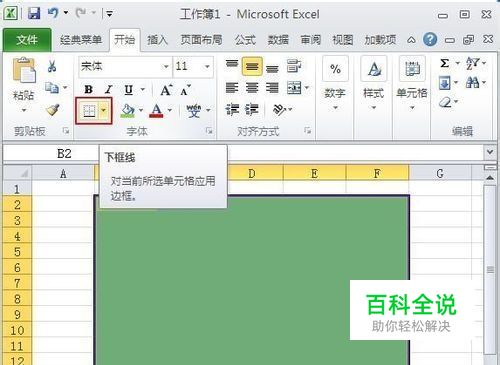Align text to the top
The height and width of the screenshot is (365, 500).
232,63
